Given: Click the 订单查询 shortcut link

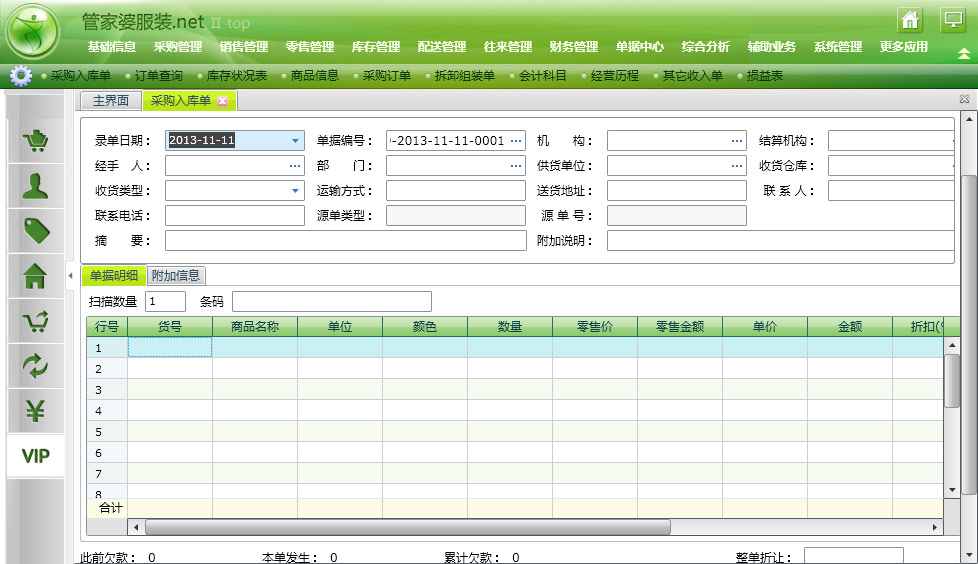Looking at the screenshot, I should (x=158, y=76).
